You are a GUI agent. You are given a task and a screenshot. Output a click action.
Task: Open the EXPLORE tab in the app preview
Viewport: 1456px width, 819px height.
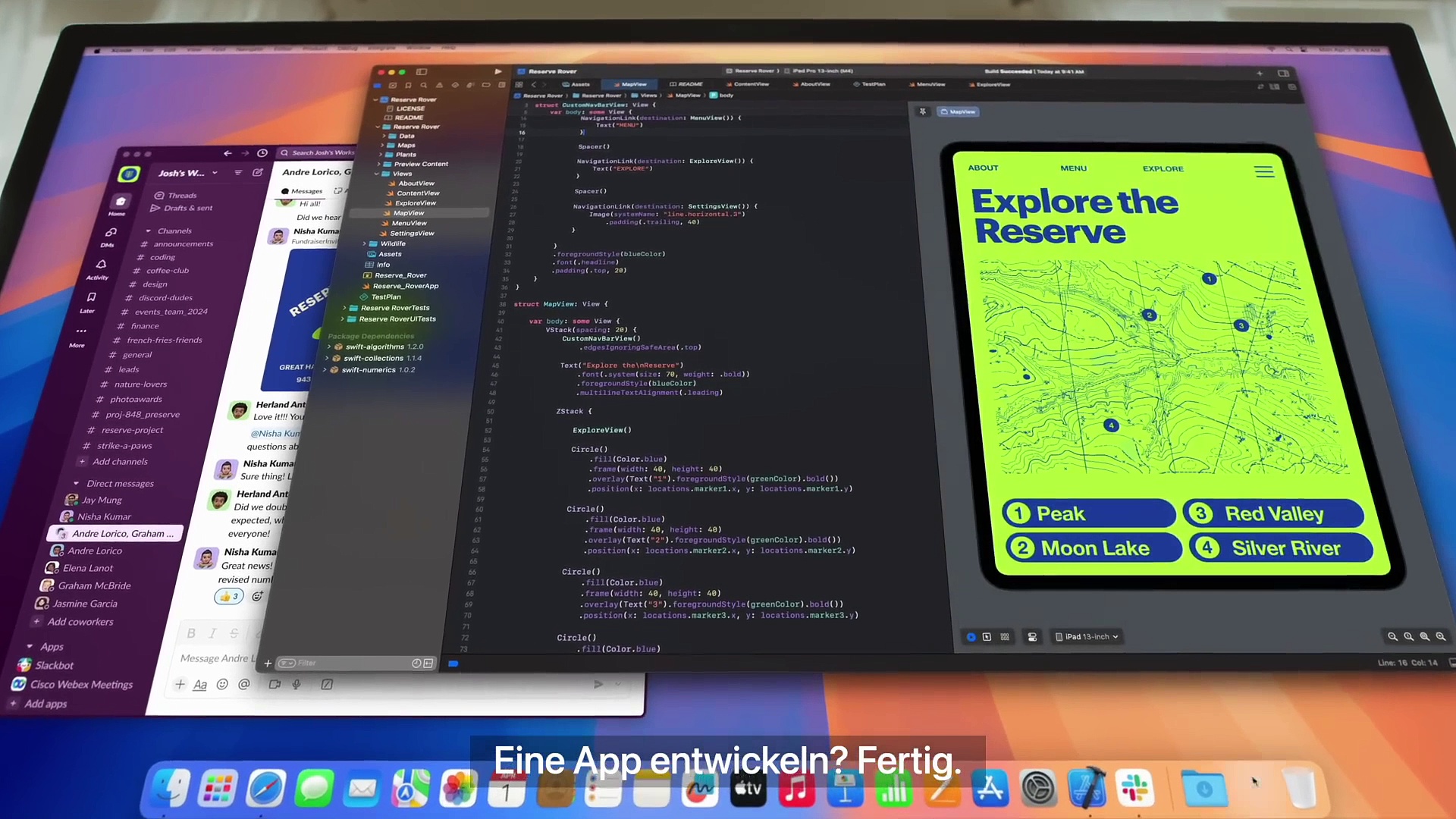click(x=1163, y=169)
